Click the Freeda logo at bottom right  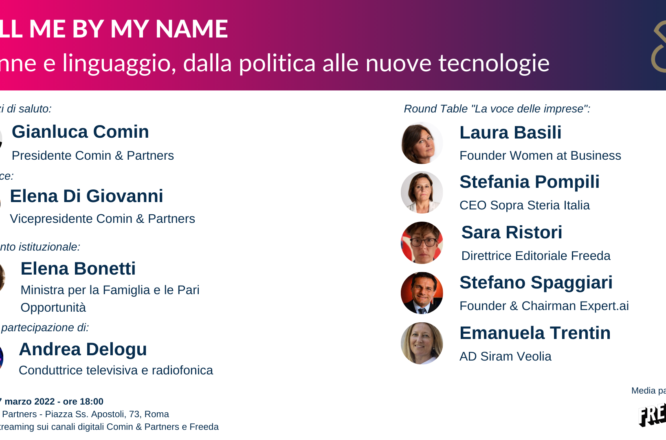click(x=653, y=415)
